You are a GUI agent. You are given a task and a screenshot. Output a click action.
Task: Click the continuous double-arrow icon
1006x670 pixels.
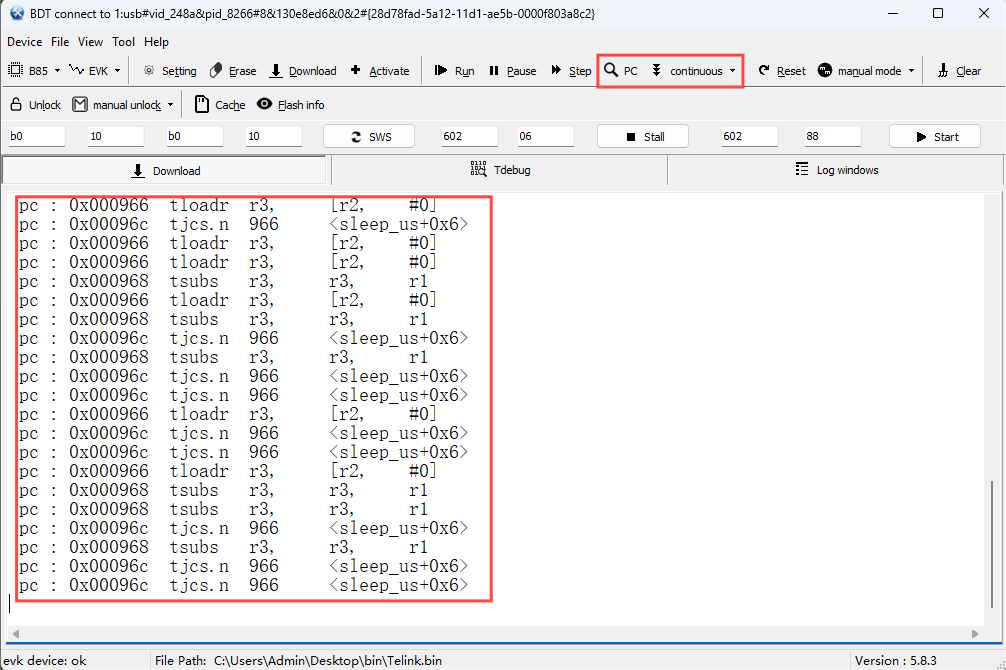click(x=656, y=70)
